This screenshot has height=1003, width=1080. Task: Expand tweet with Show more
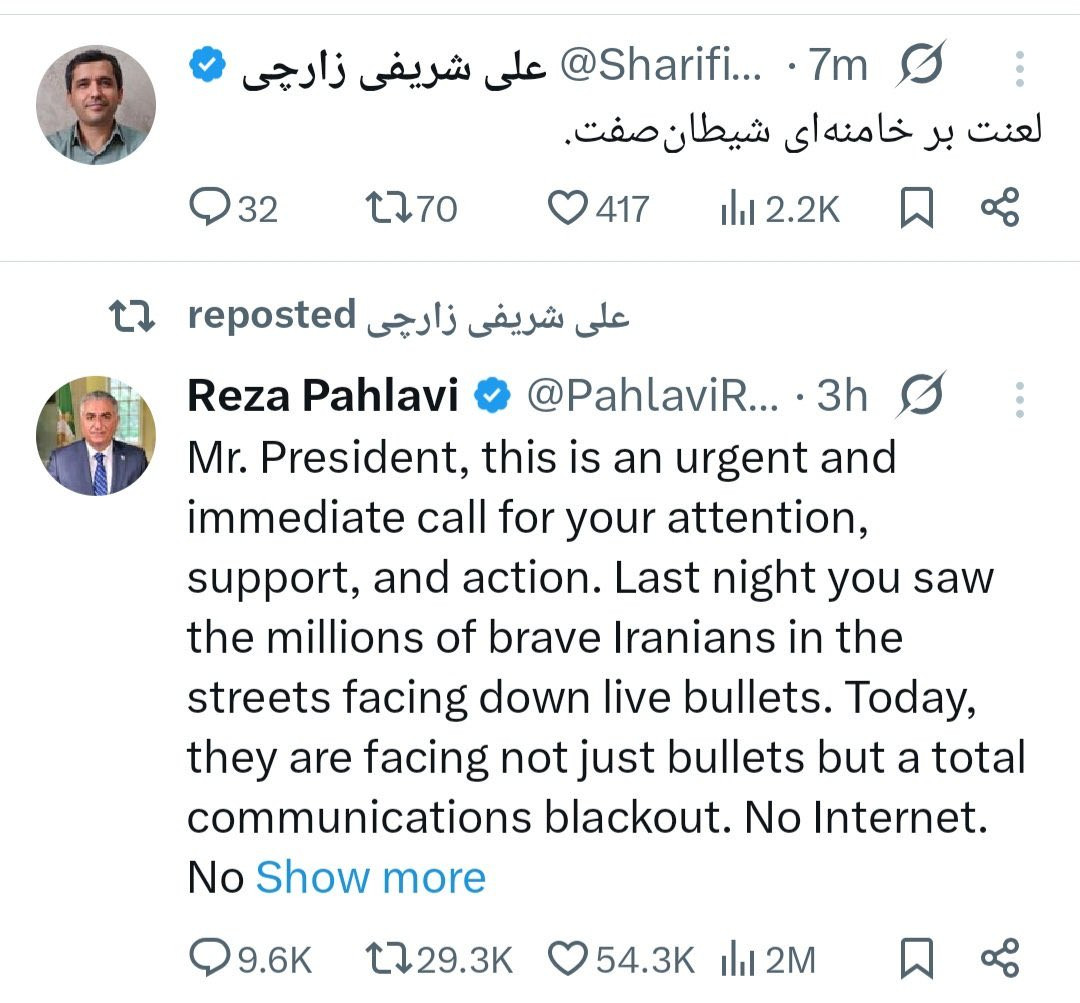point(370,878)
